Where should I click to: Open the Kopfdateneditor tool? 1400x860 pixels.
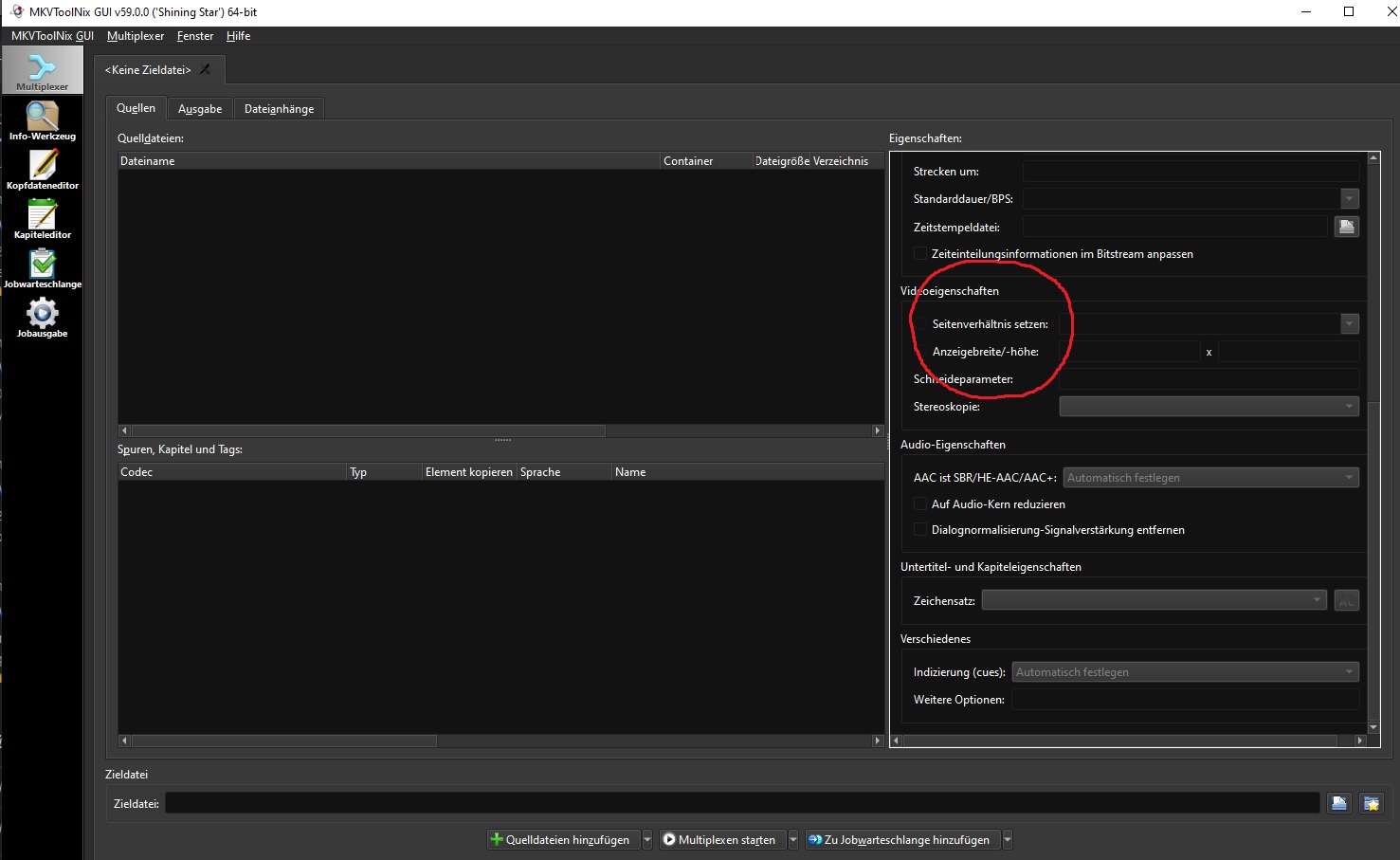42,170
